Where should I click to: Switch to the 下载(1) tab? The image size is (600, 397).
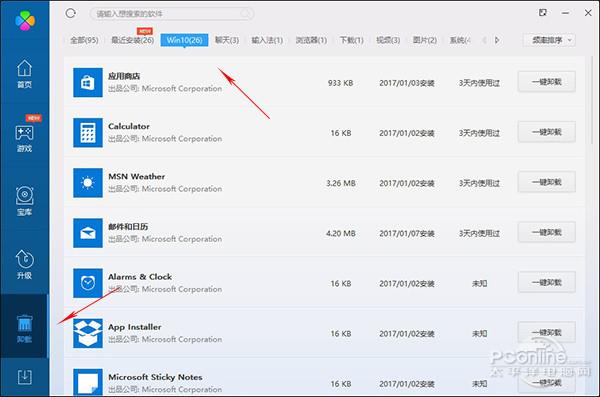tap(351, 40)
